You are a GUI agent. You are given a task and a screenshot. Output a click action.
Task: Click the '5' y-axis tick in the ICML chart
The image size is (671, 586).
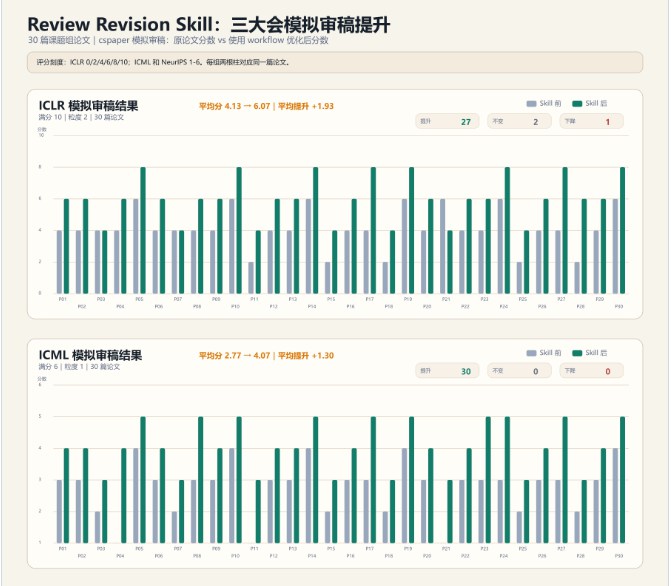[x=40, y=416]
